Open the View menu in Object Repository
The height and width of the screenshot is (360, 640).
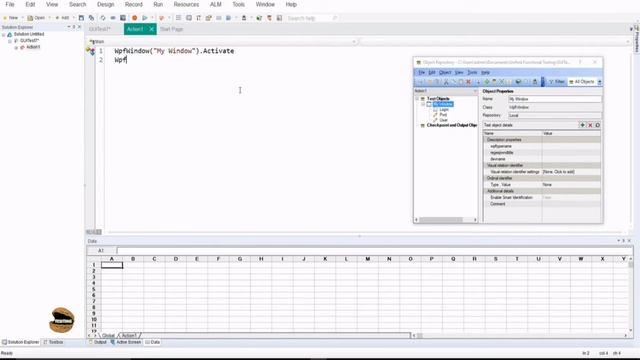459,72
